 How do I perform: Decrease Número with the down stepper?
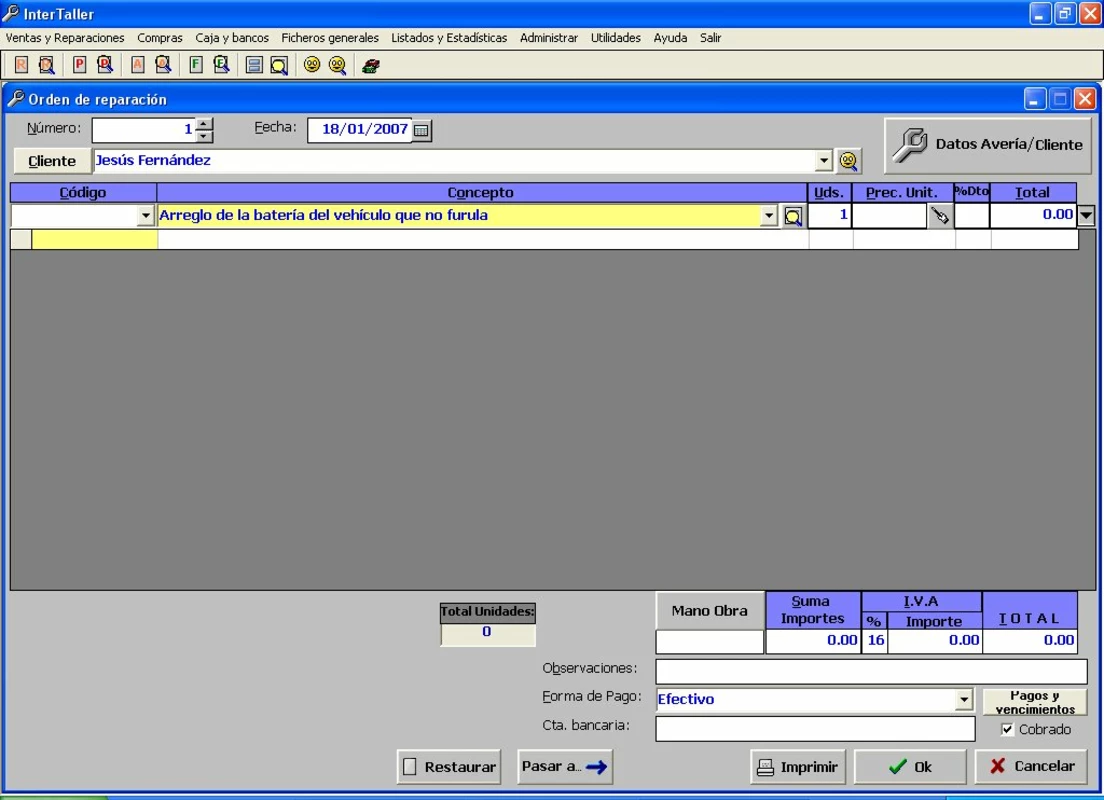(203, 136)
